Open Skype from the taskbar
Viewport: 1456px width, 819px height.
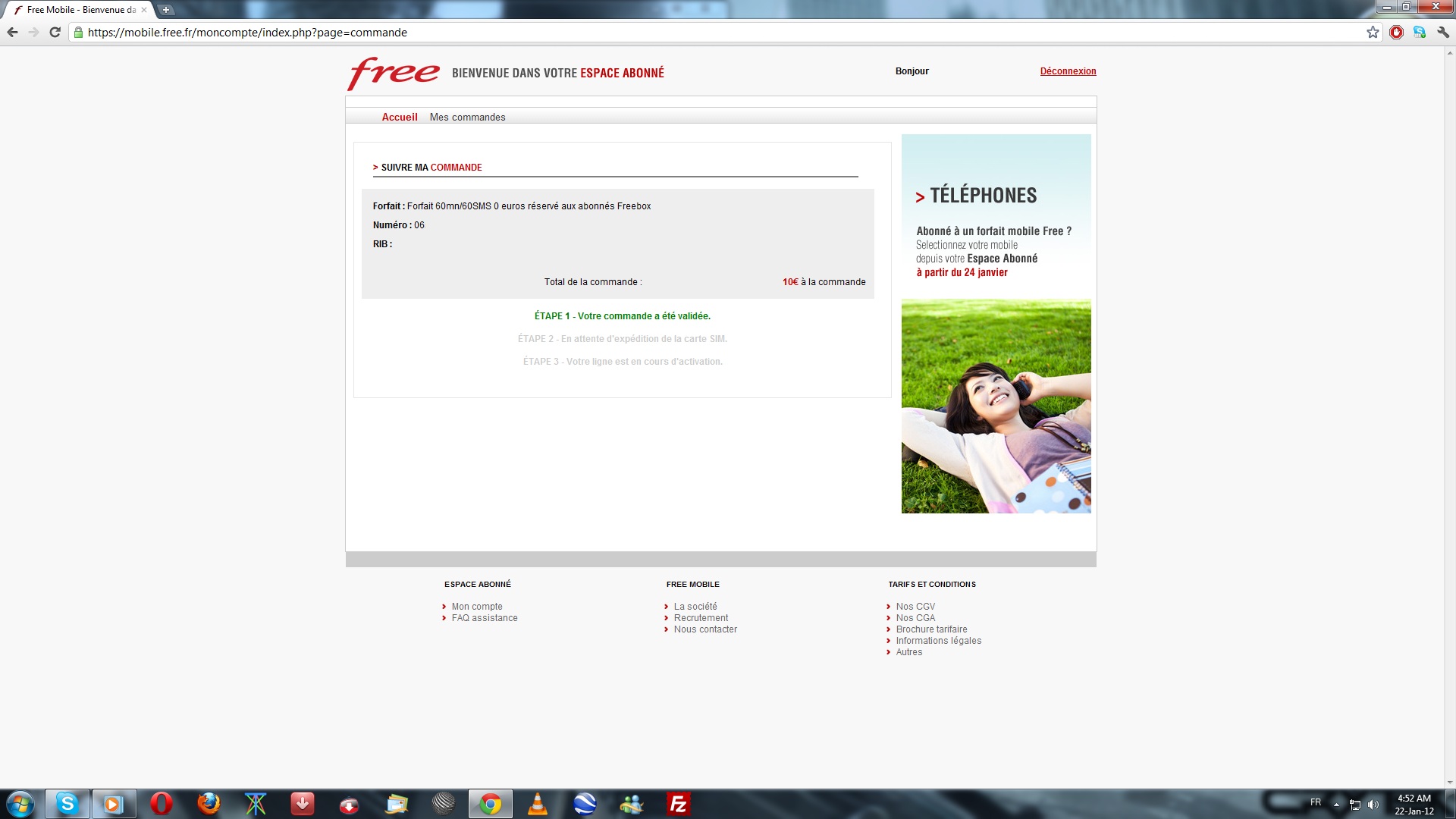pos(67,804)
